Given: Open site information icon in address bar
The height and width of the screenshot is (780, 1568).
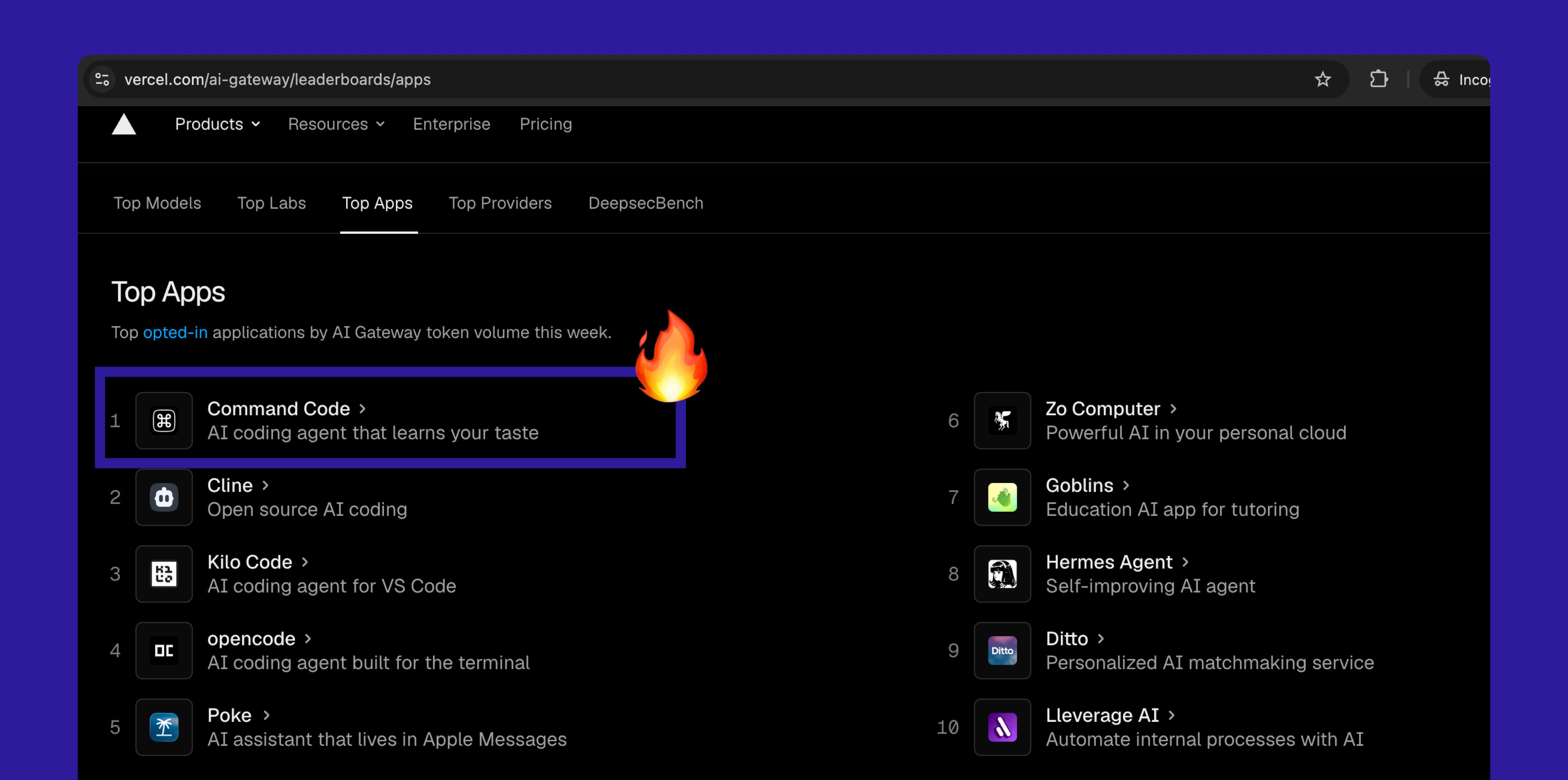Looking at the screenshot, I should [102, 80].
